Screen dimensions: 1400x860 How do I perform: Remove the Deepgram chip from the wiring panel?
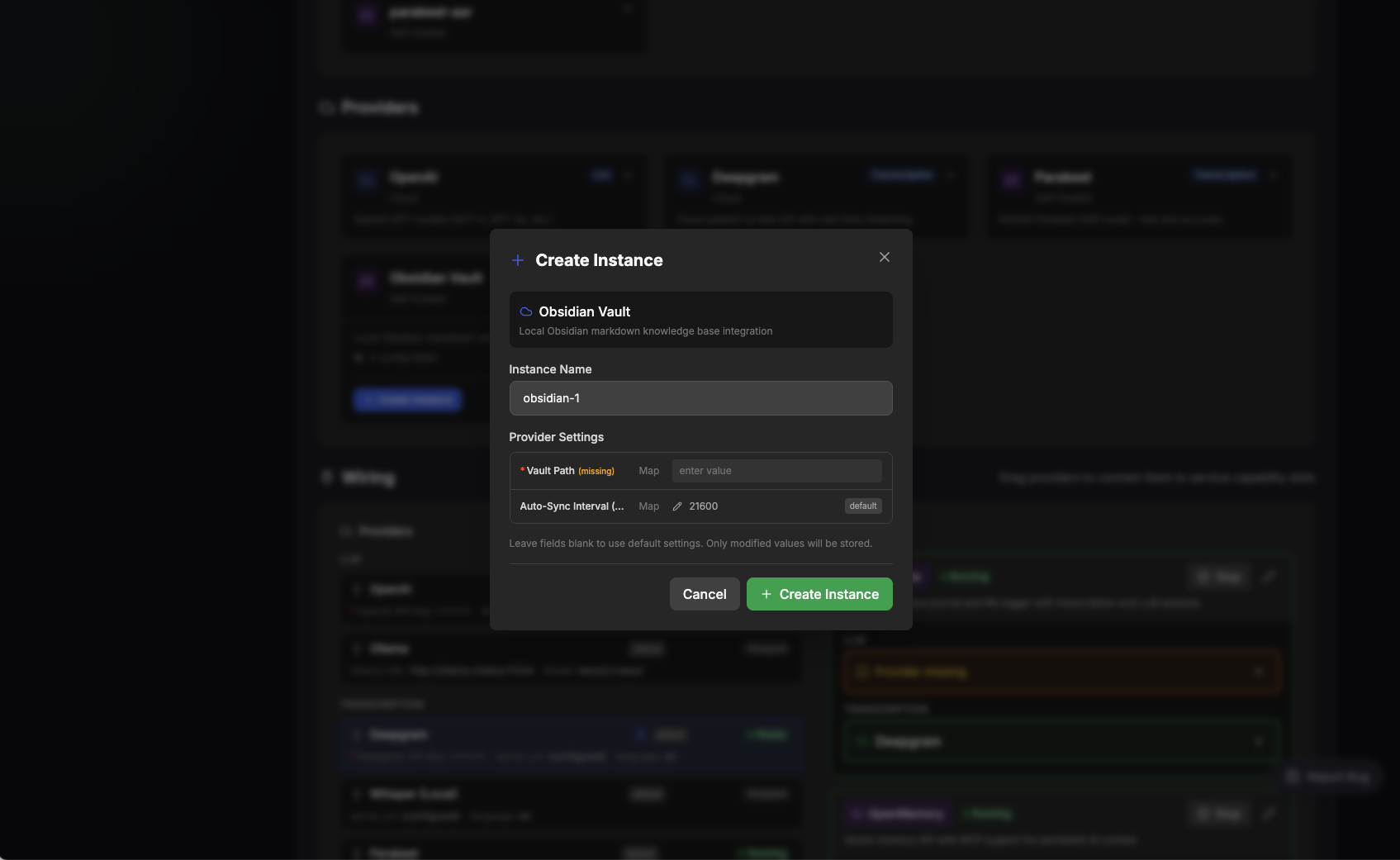pyautogui.click(x=1259, y=741)
